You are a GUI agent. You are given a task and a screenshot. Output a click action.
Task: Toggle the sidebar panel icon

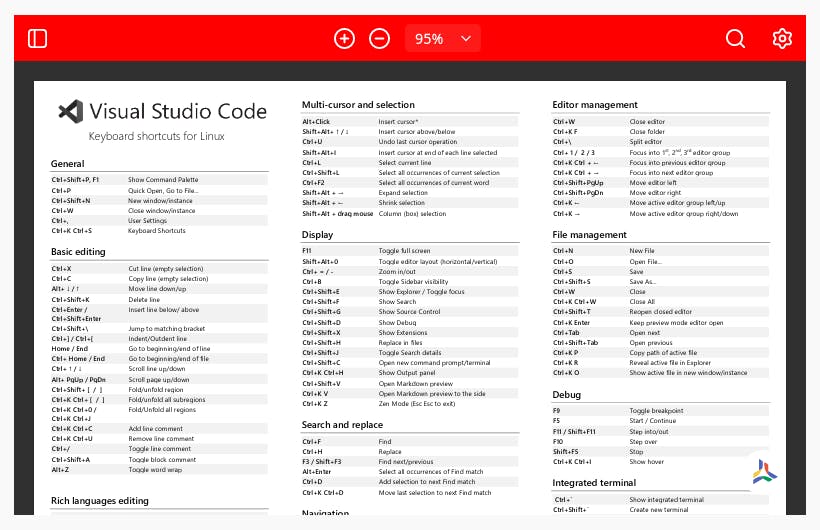37,38
